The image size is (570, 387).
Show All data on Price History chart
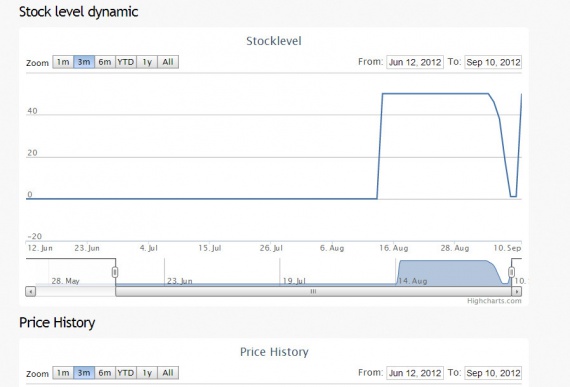tap(168, 373)
